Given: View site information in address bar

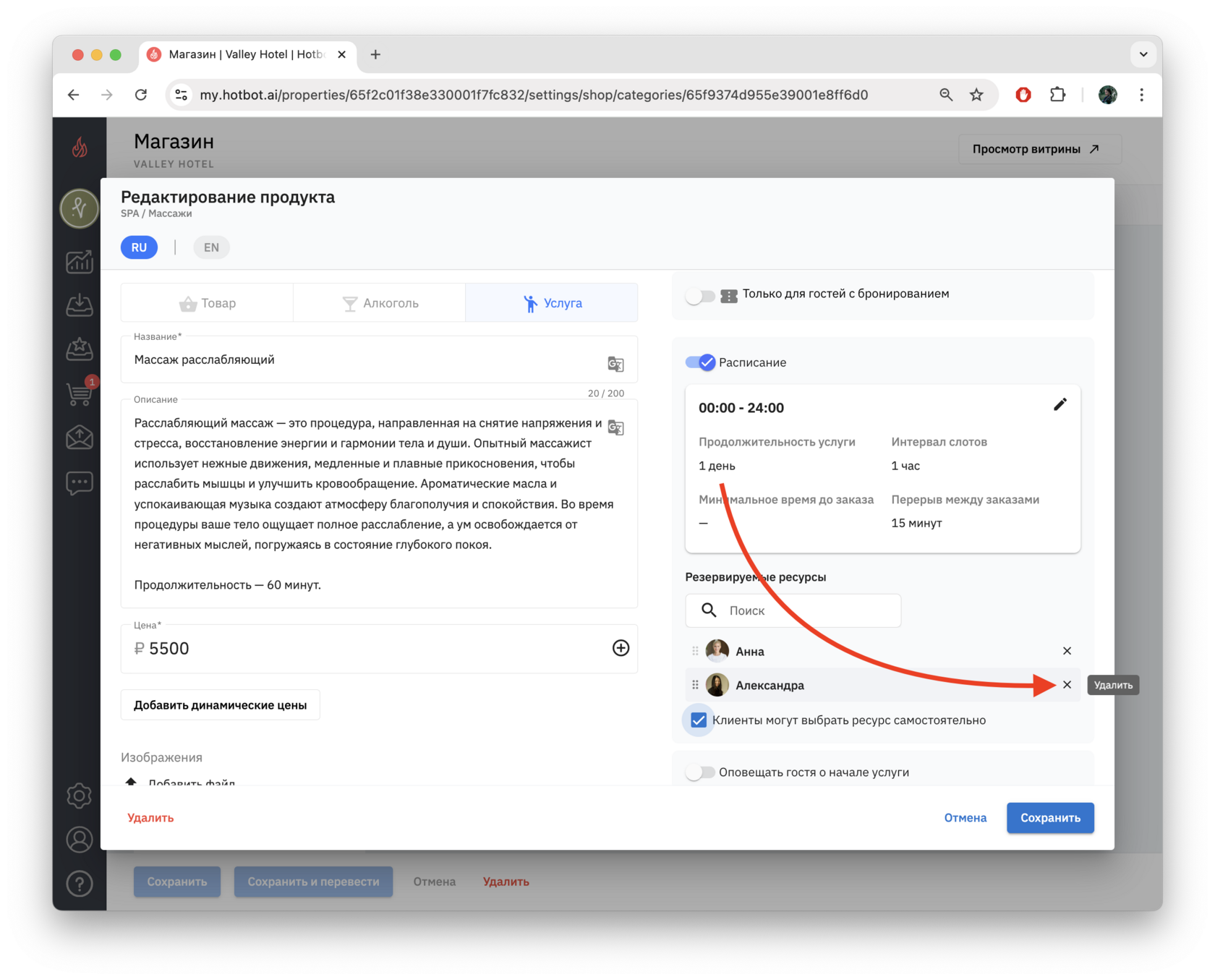Looking at the screenshot, I should 182,95.
